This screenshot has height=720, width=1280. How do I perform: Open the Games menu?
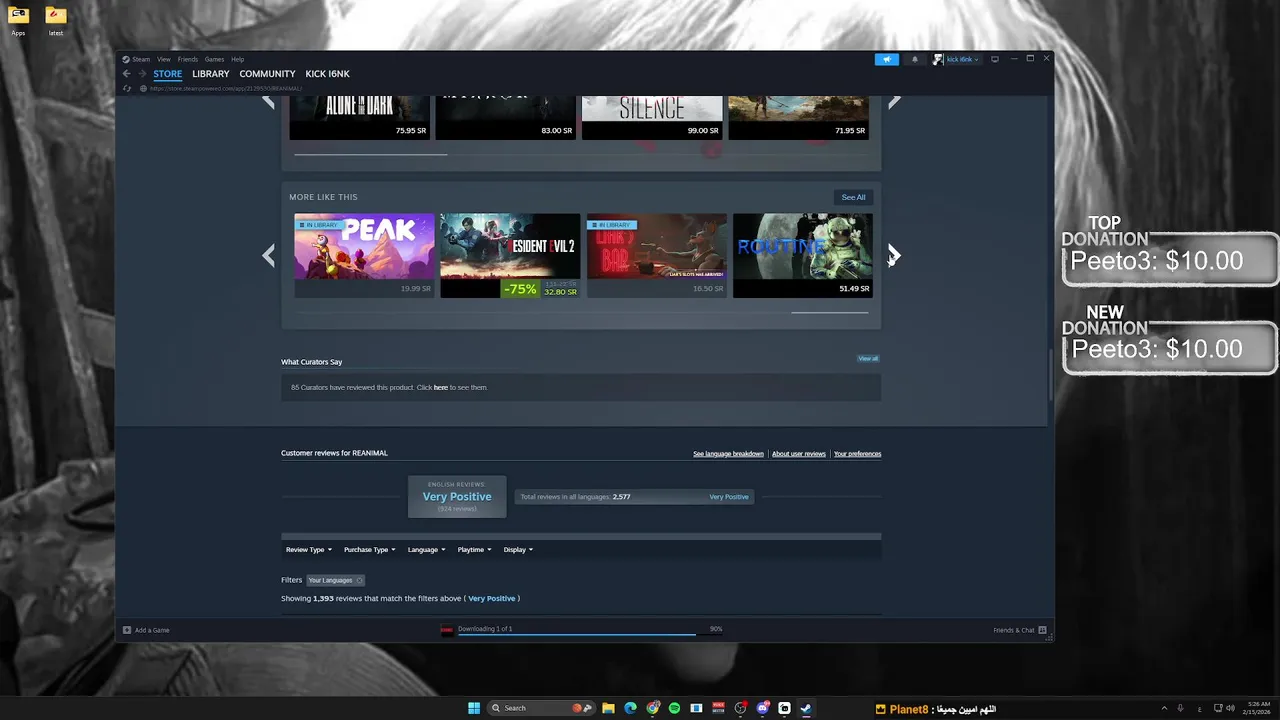(x=214, y=59)
